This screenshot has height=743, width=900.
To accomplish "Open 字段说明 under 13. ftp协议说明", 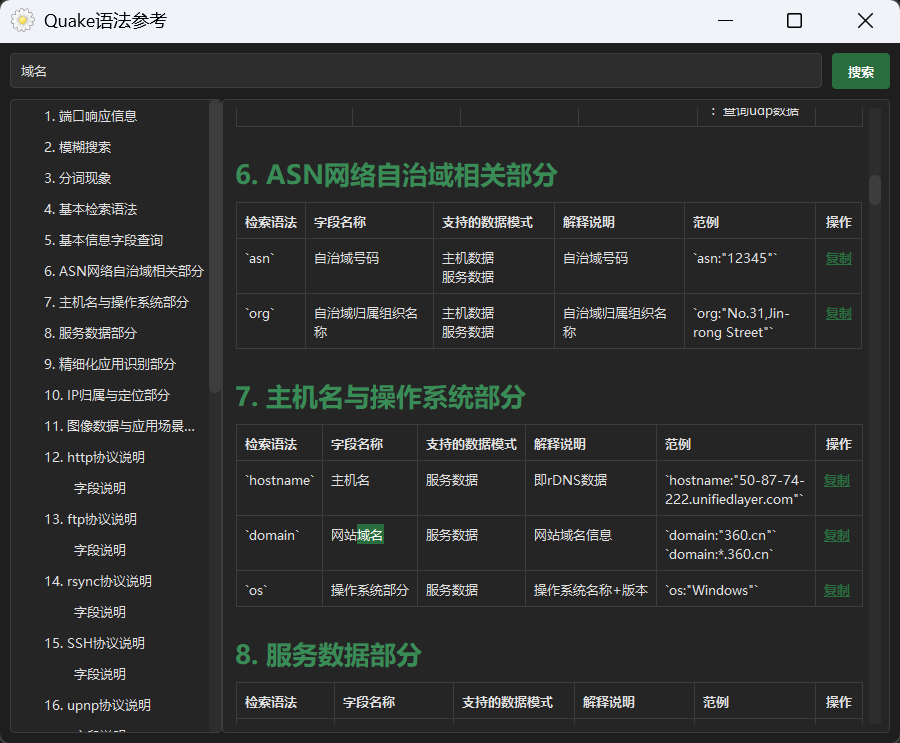I will (x=100, y=550).
